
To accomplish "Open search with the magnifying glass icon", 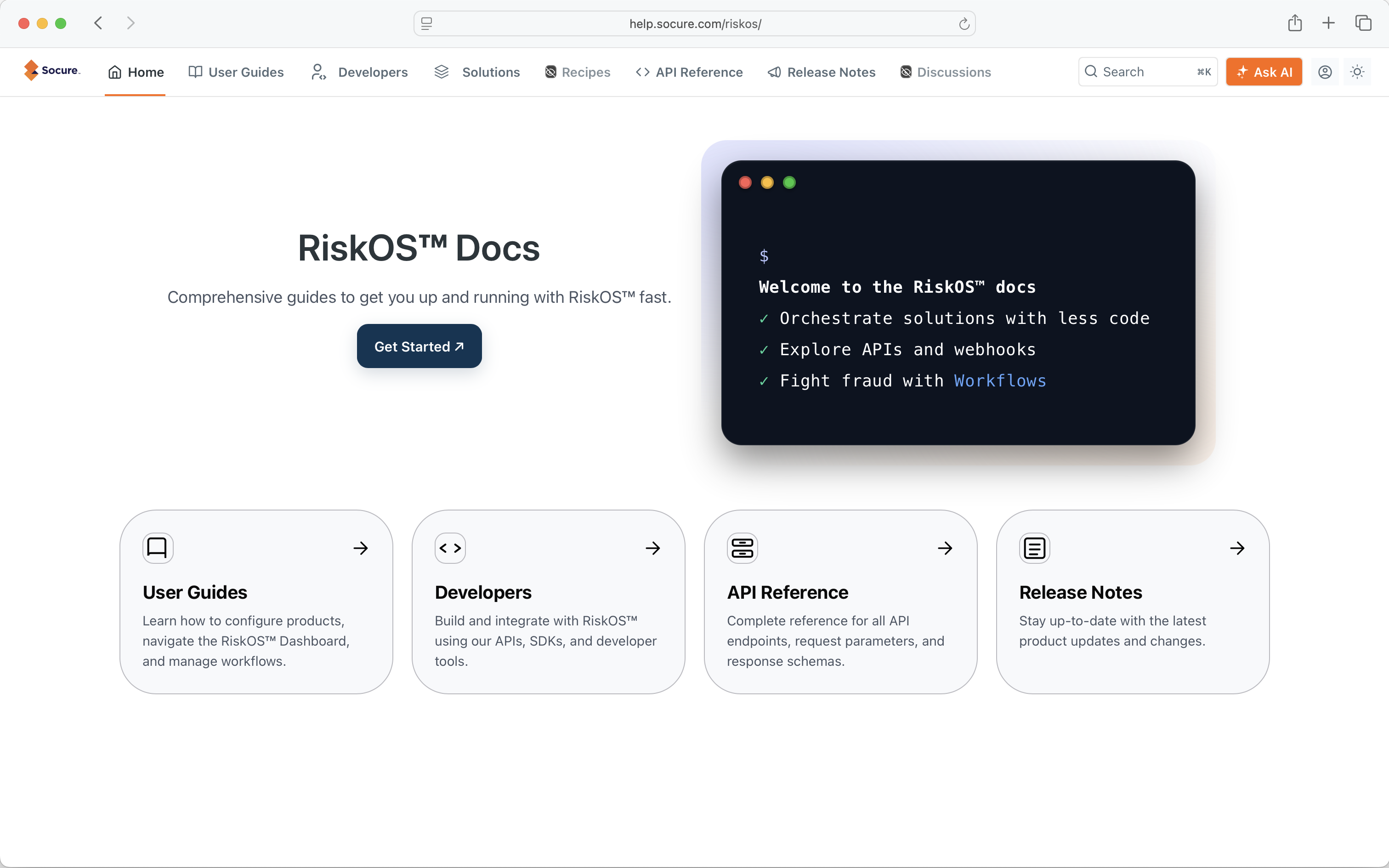I will pos(1091,71).
